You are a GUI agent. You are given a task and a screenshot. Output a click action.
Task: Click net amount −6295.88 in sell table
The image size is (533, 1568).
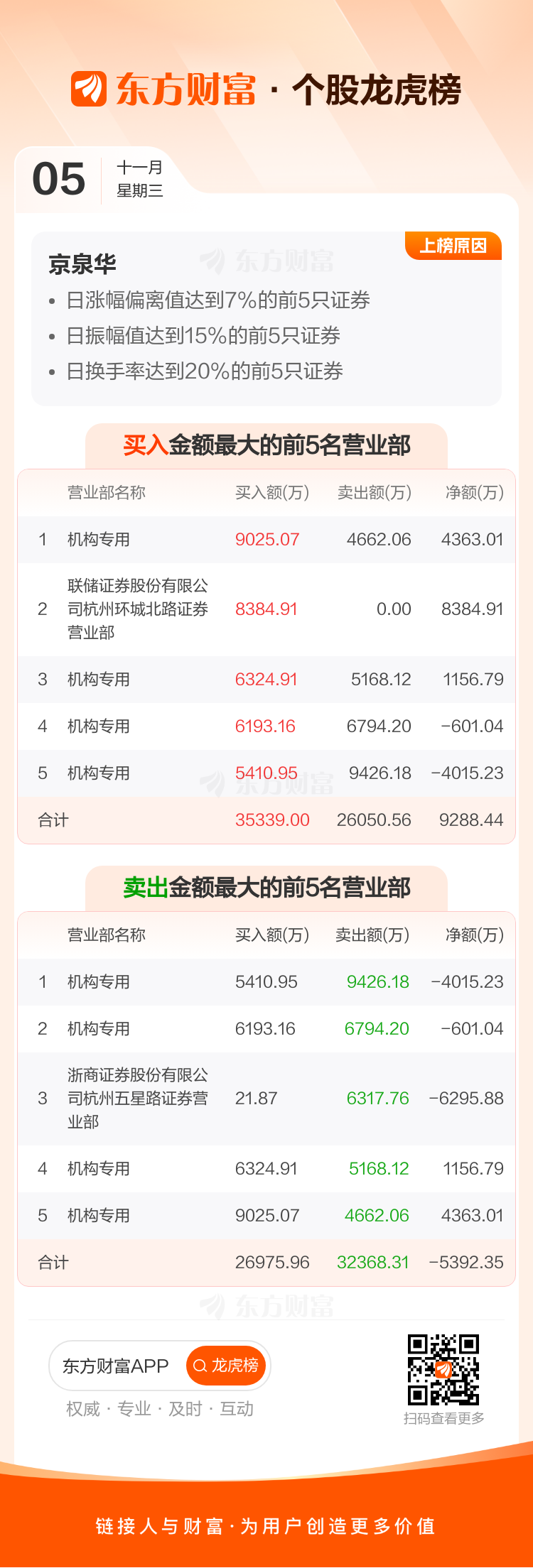click(x=466, y=1098)
